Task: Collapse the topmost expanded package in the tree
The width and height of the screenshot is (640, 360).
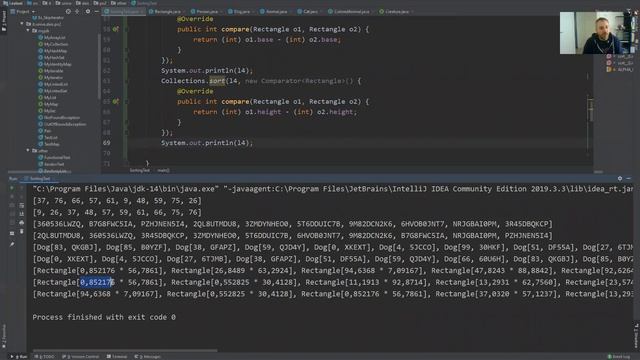Action: coord(22,24)
